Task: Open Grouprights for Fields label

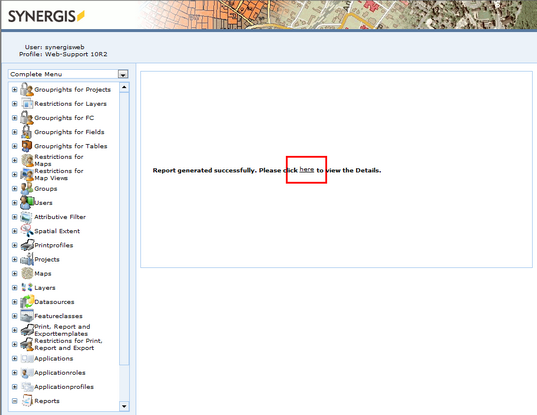Action: click(69, 132)
